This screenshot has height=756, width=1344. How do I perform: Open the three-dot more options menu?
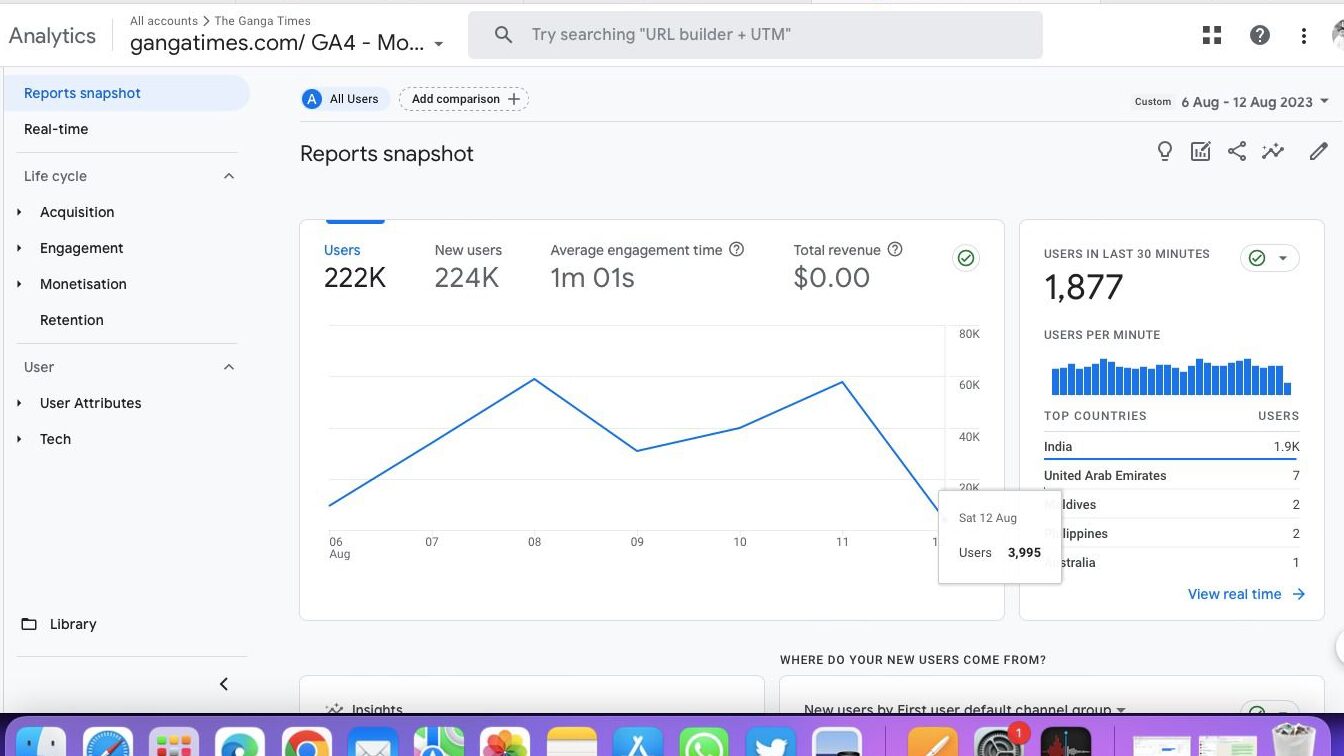point(1303,36)
